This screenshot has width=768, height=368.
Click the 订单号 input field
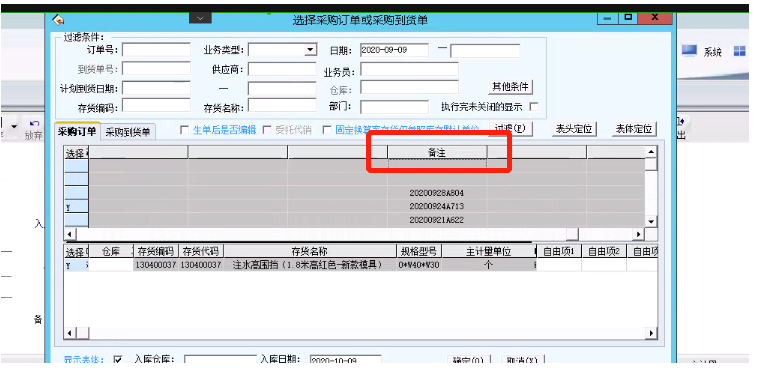156,50
